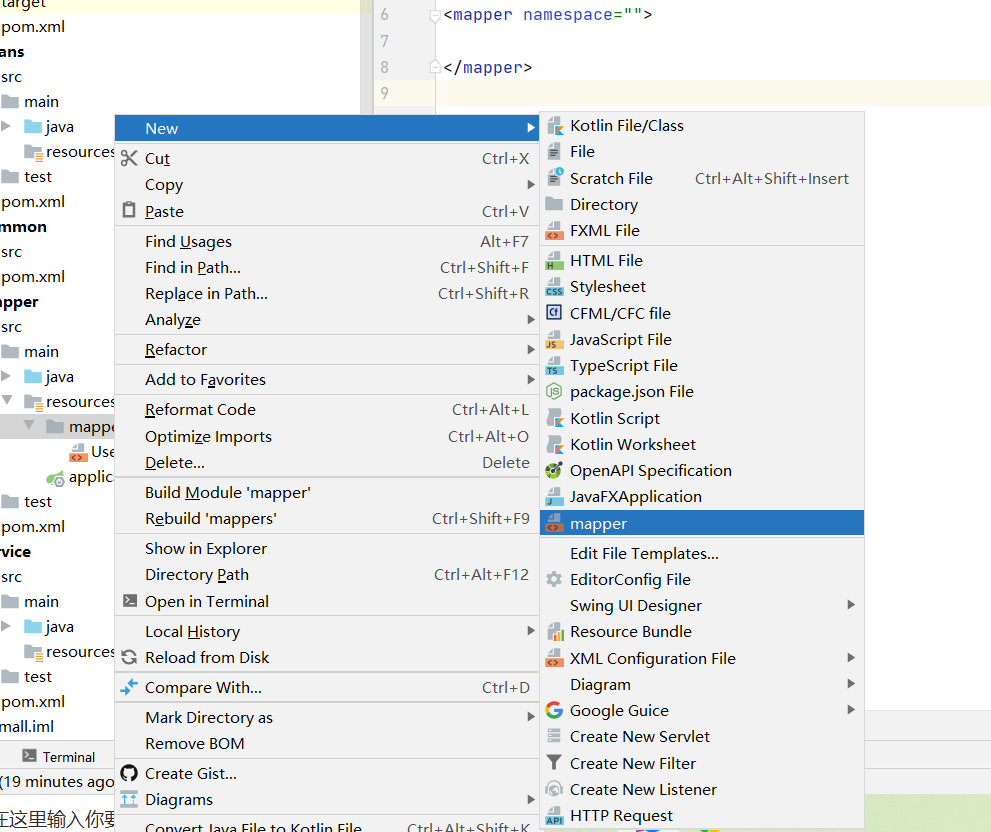Click the Kotlin Worksheet icon
Screen dimensions: 991x832
554,444
